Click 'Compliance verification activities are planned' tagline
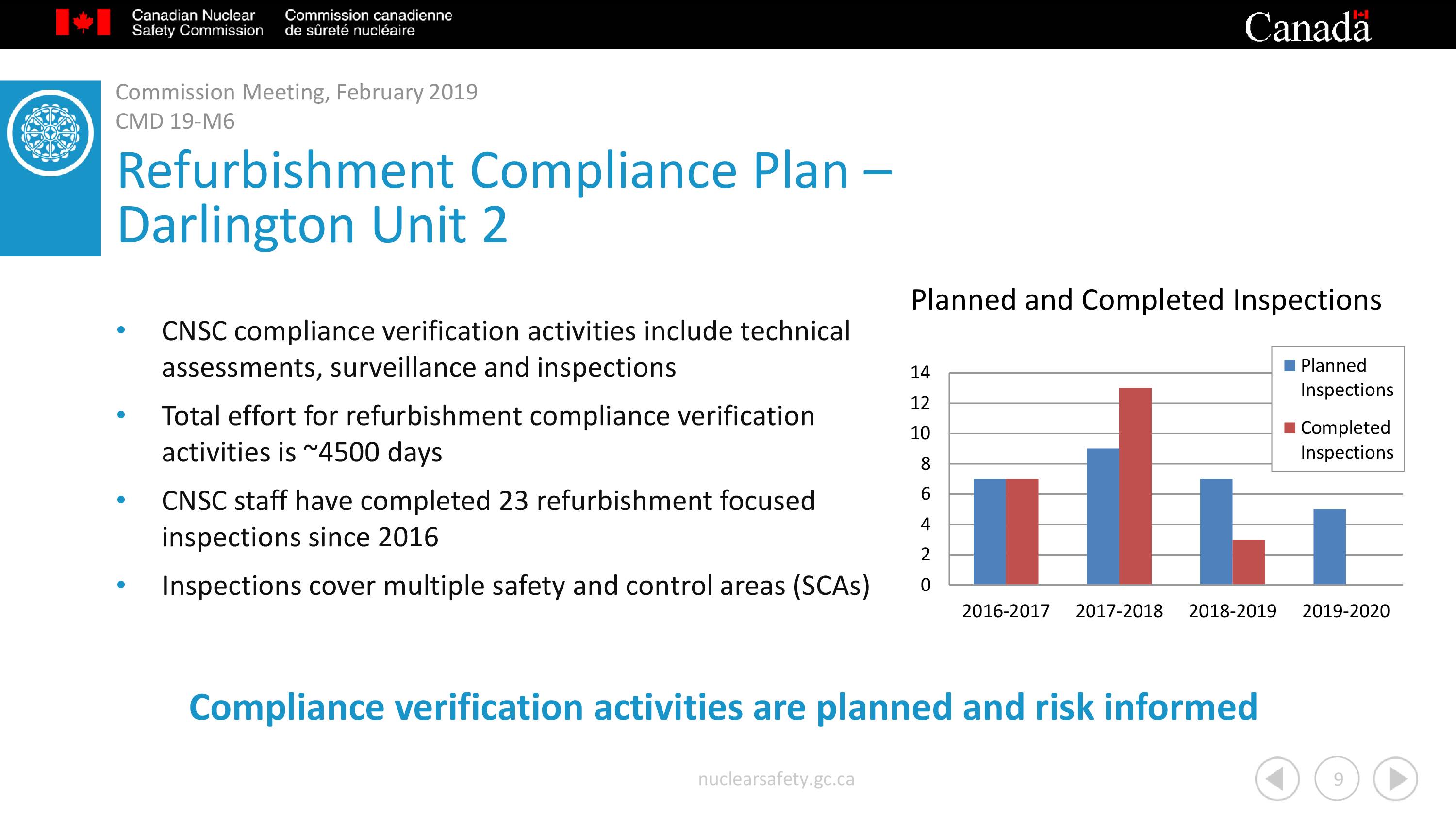The image size is (1456, 819). pyautogui.click(x=723, y=707)
